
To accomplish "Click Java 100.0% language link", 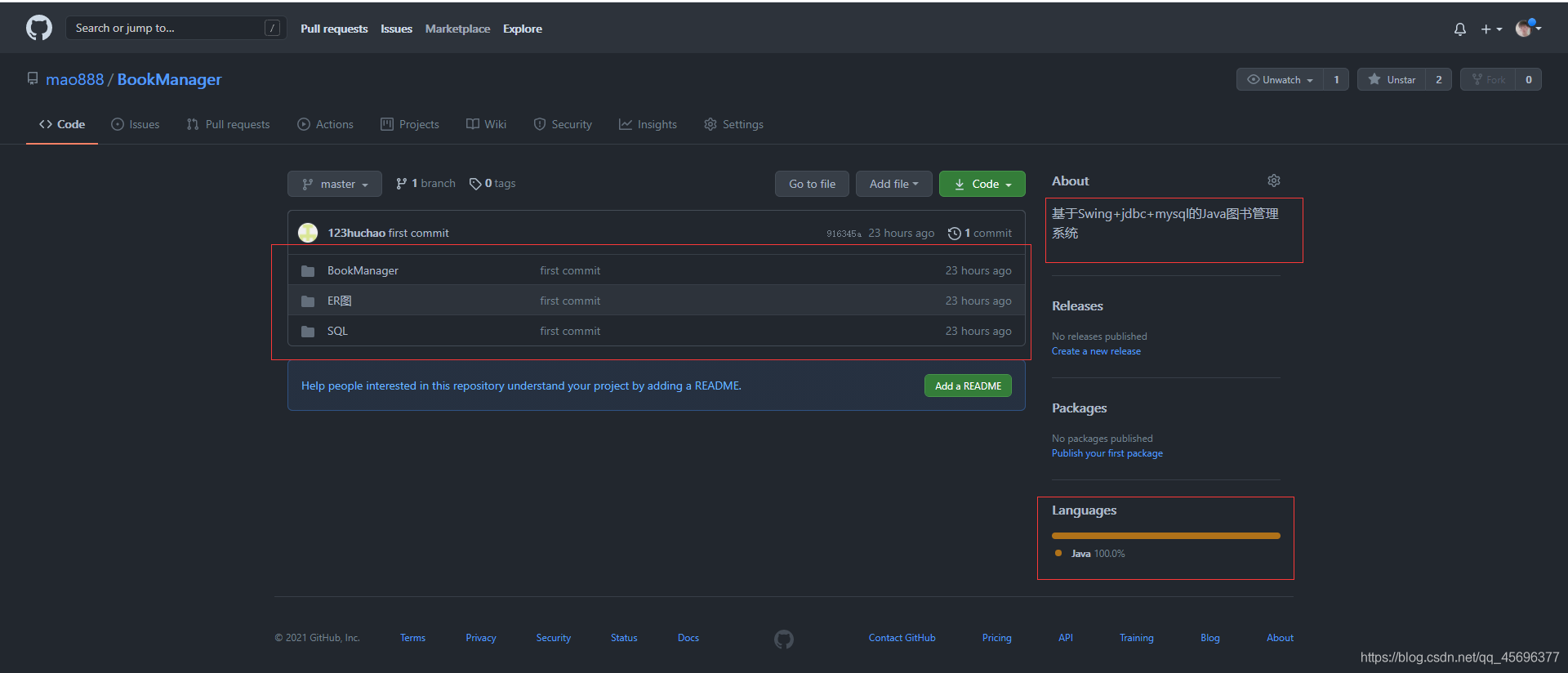I will [1090, 554].
